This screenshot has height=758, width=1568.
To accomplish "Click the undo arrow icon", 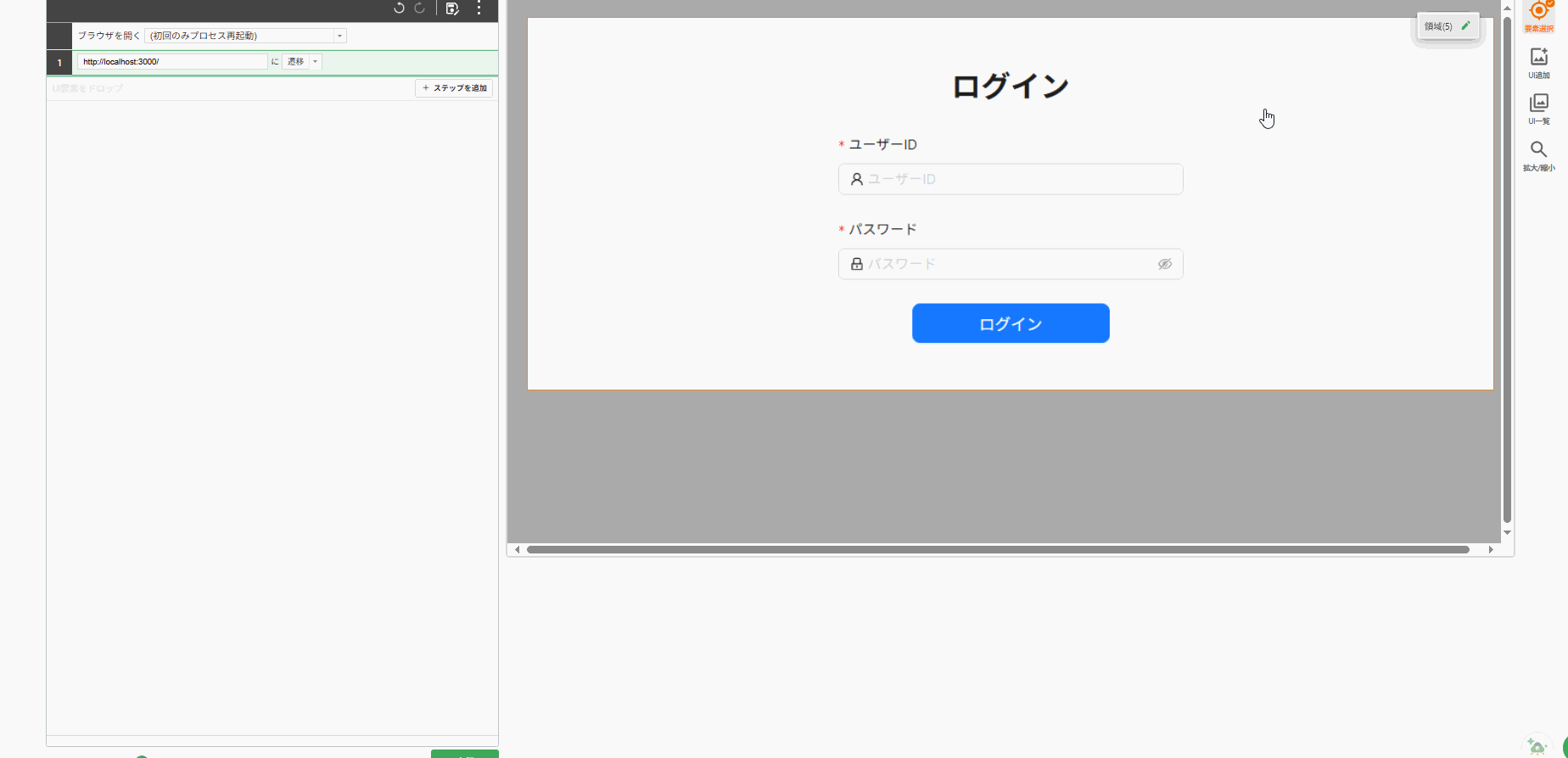I will pyautogui.click(x=399, y=8).
